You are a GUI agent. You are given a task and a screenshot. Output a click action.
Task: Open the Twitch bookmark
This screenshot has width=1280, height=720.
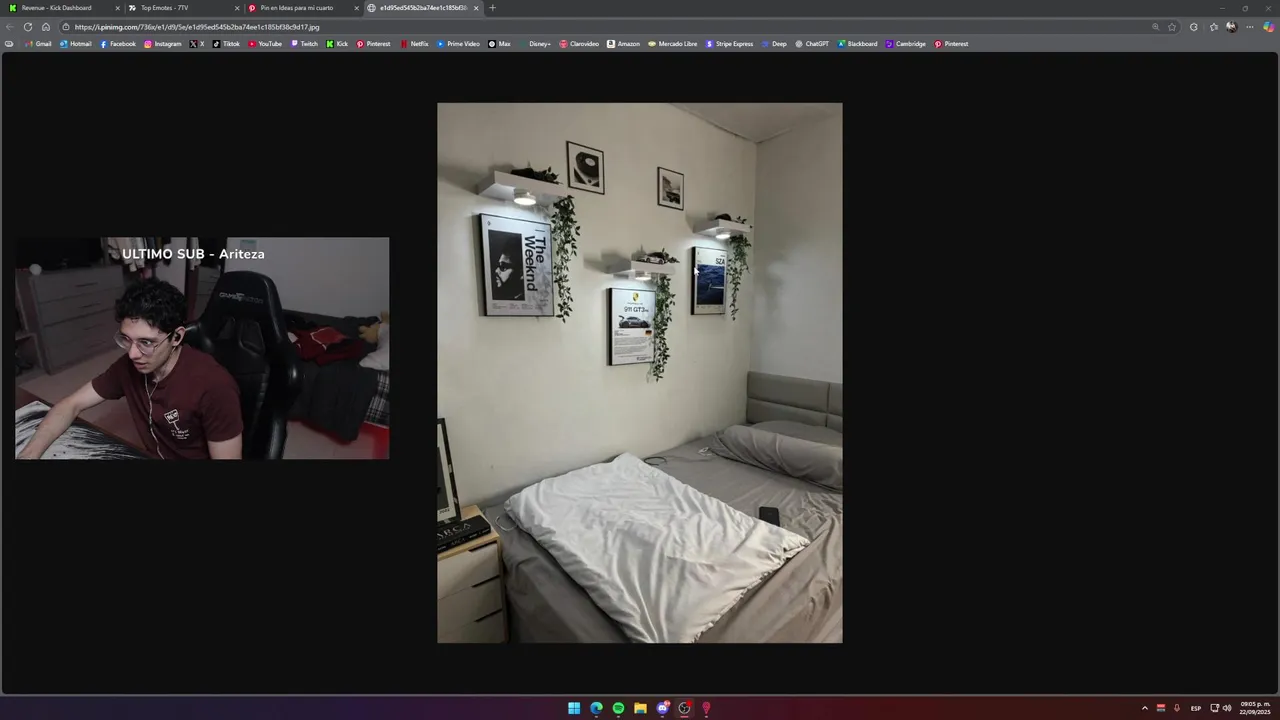pyautogui.click(x=304, y=44)
